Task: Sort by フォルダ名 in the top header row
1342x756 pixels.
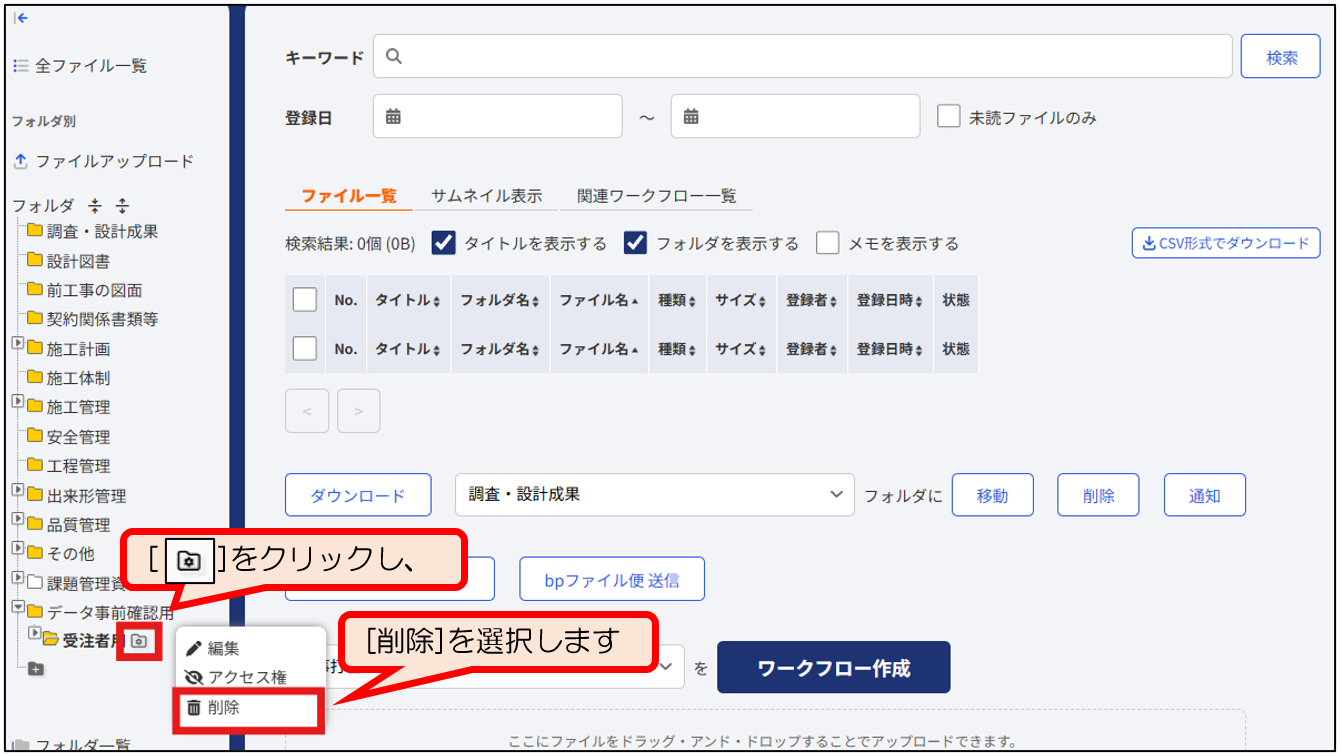Action: tap(500, 299)
